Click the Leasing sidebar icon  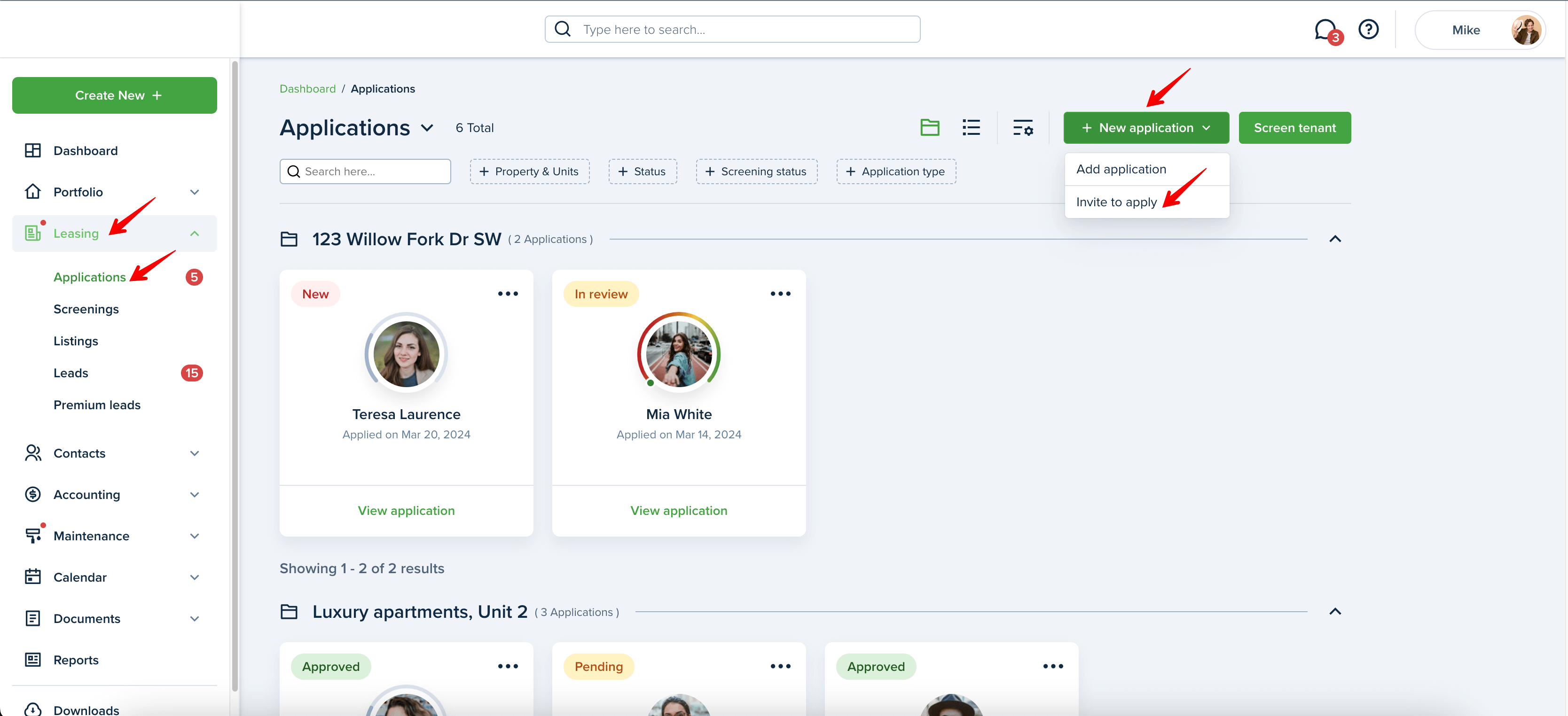(33, 233)
